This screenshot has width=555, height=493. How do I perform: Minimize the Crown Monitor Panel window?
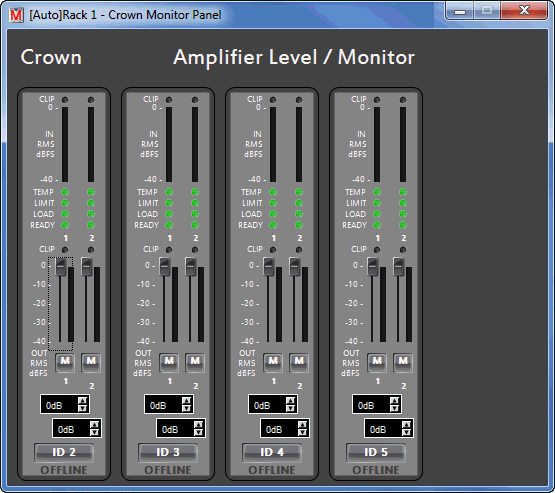tap(460, 11)
